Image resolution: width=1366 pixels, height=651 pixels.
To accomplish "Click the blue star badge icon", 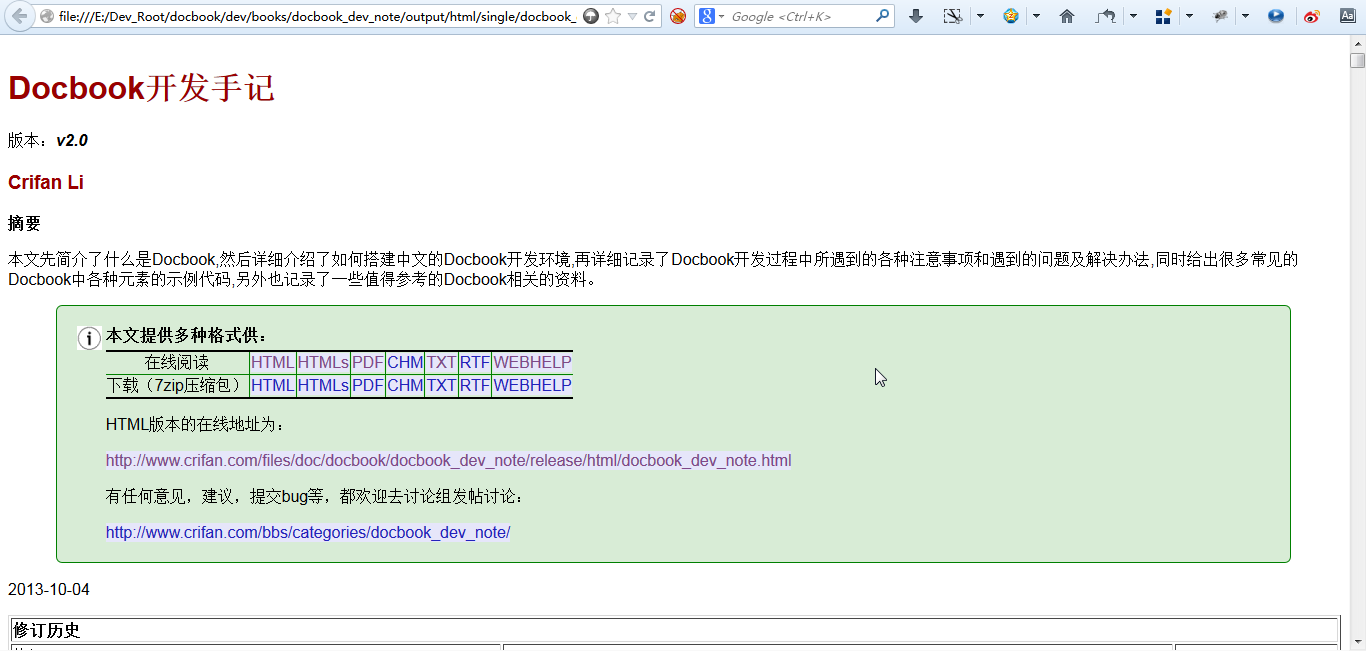I will coord(1011,16).
